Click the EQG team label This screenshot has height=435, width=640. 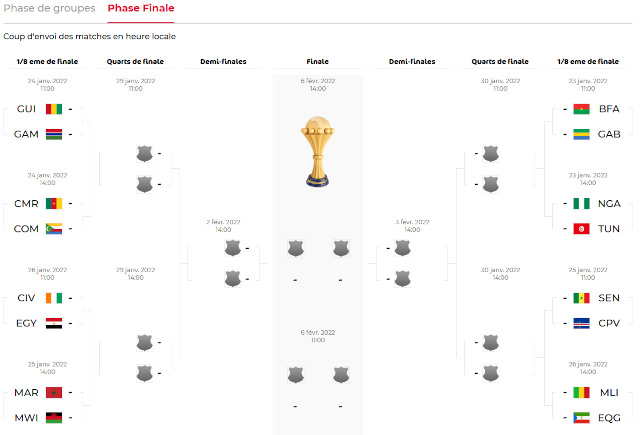[609, 418]
